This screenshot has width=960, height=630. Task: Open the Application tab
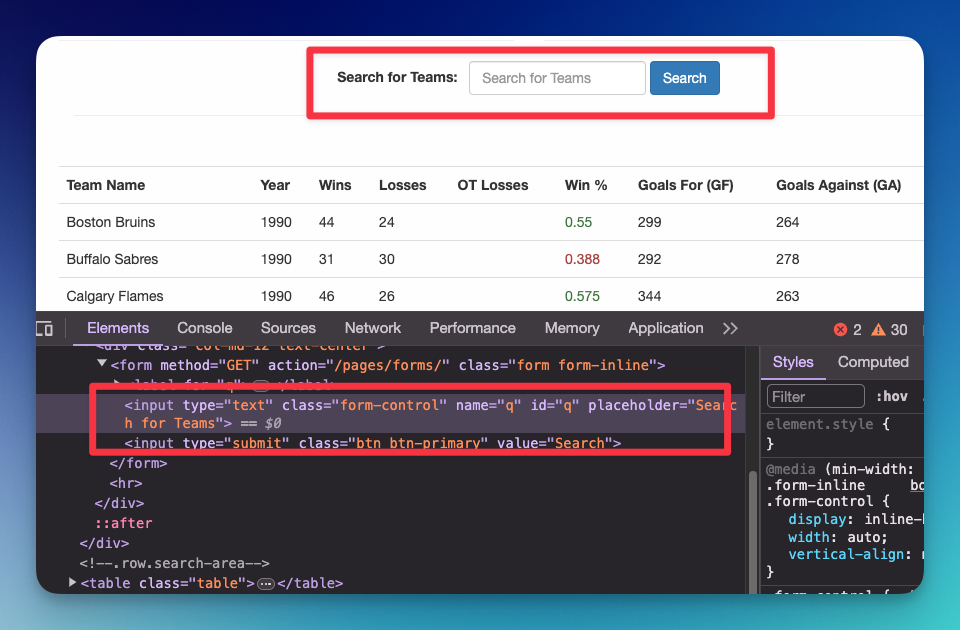pyautogui.click(x=666, y=328)
